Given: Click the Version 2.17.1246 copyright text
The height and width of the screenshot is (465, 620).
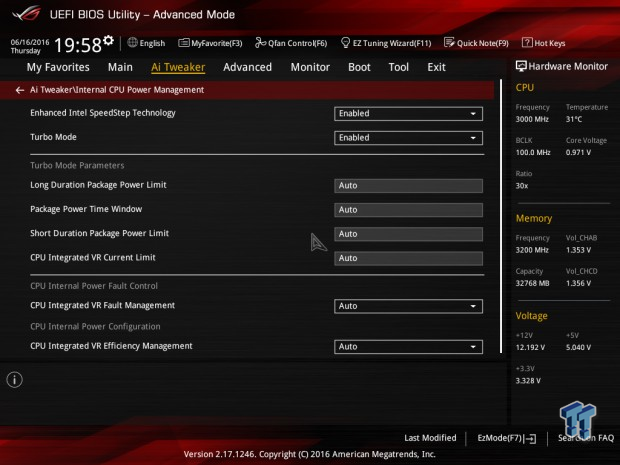Looking at the screenshot, I should coord(310,454).
